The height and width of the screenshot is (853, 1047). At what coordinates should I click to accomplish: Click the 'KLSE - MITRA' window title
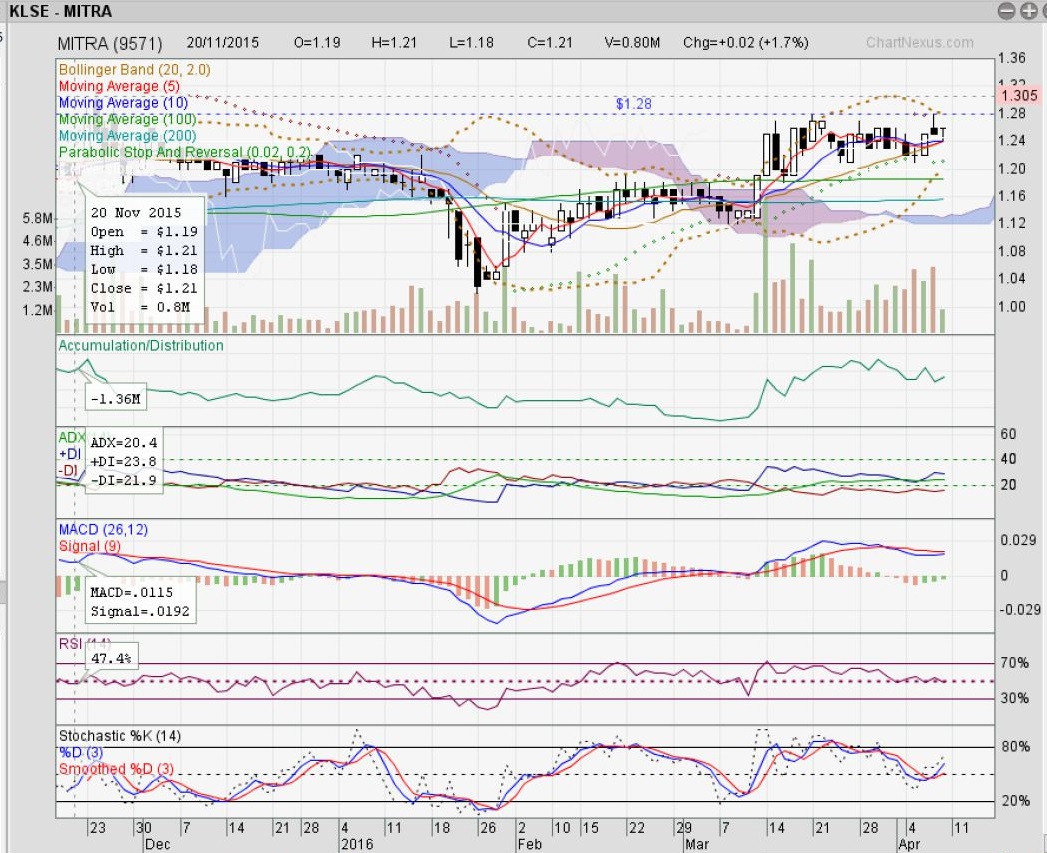61,11
